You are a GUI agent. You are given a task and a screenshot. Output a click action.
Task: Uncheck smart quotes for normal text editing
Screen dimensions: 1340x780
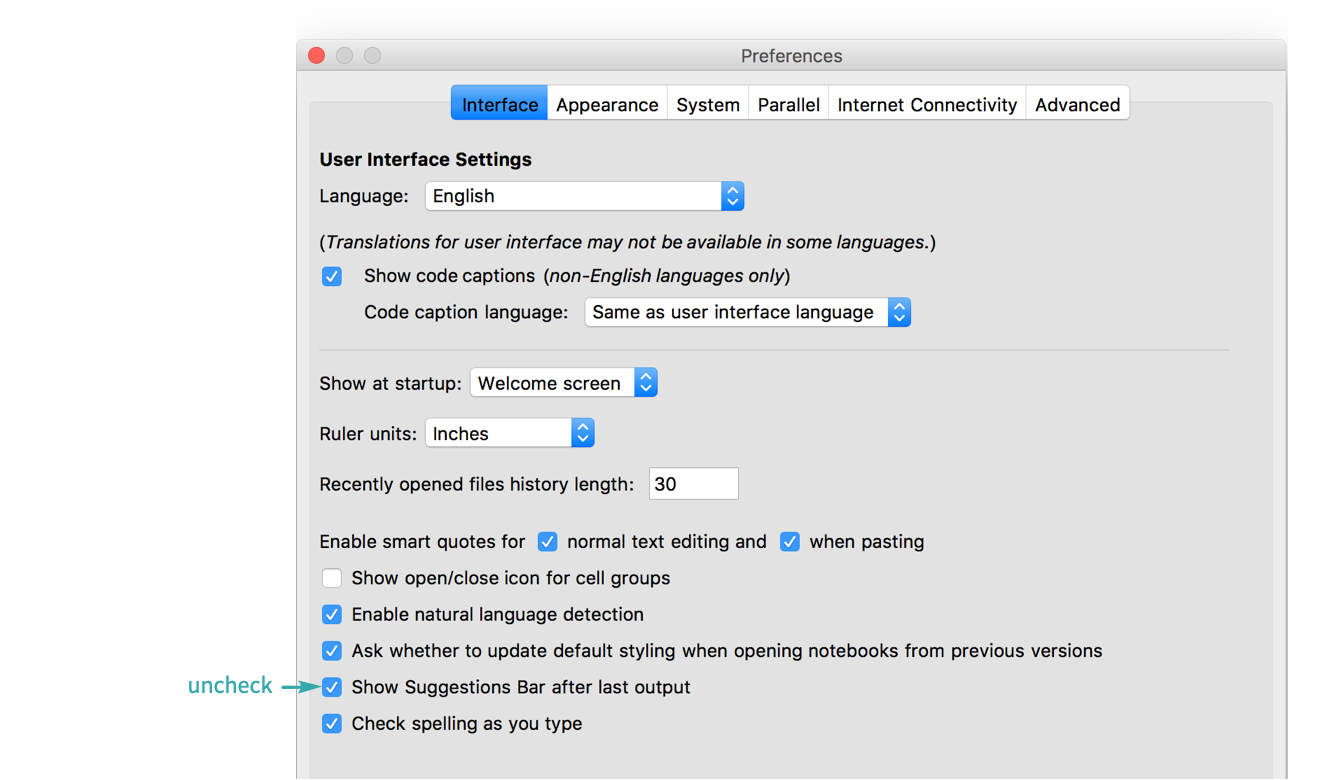click(547, 542)
